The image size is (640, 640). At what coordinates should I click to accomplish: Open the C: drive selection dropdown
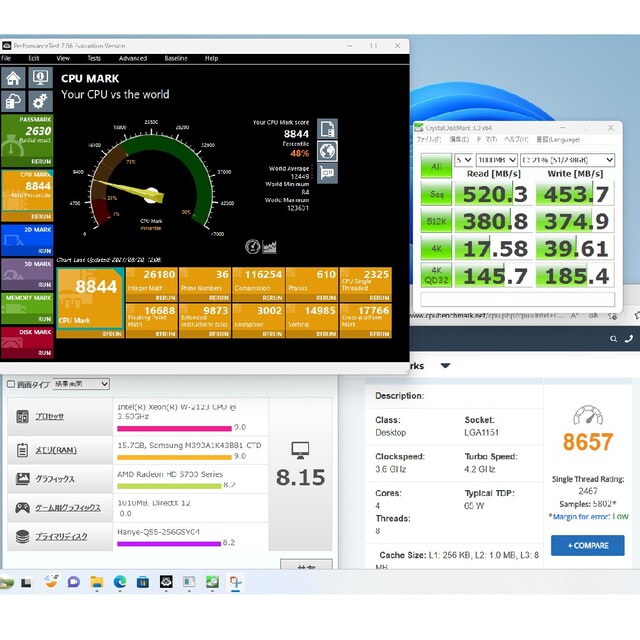(x=567, y=160)
